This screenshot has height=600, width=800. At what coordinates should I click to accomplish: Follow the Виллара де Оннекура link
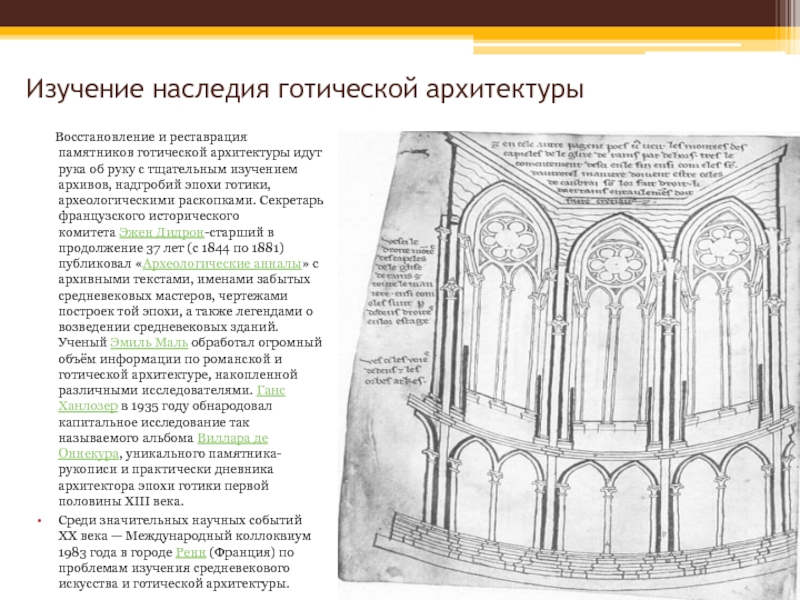[231, 438]
